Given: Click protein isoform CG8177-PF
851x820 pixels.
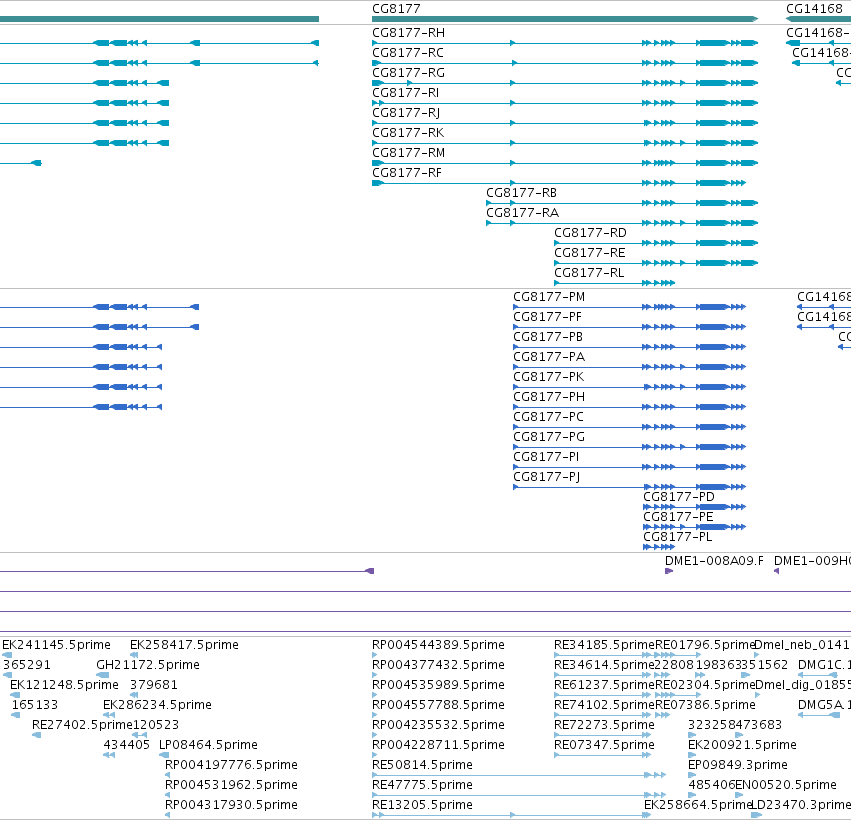Looking at the screenshot, I should (548, 317).
